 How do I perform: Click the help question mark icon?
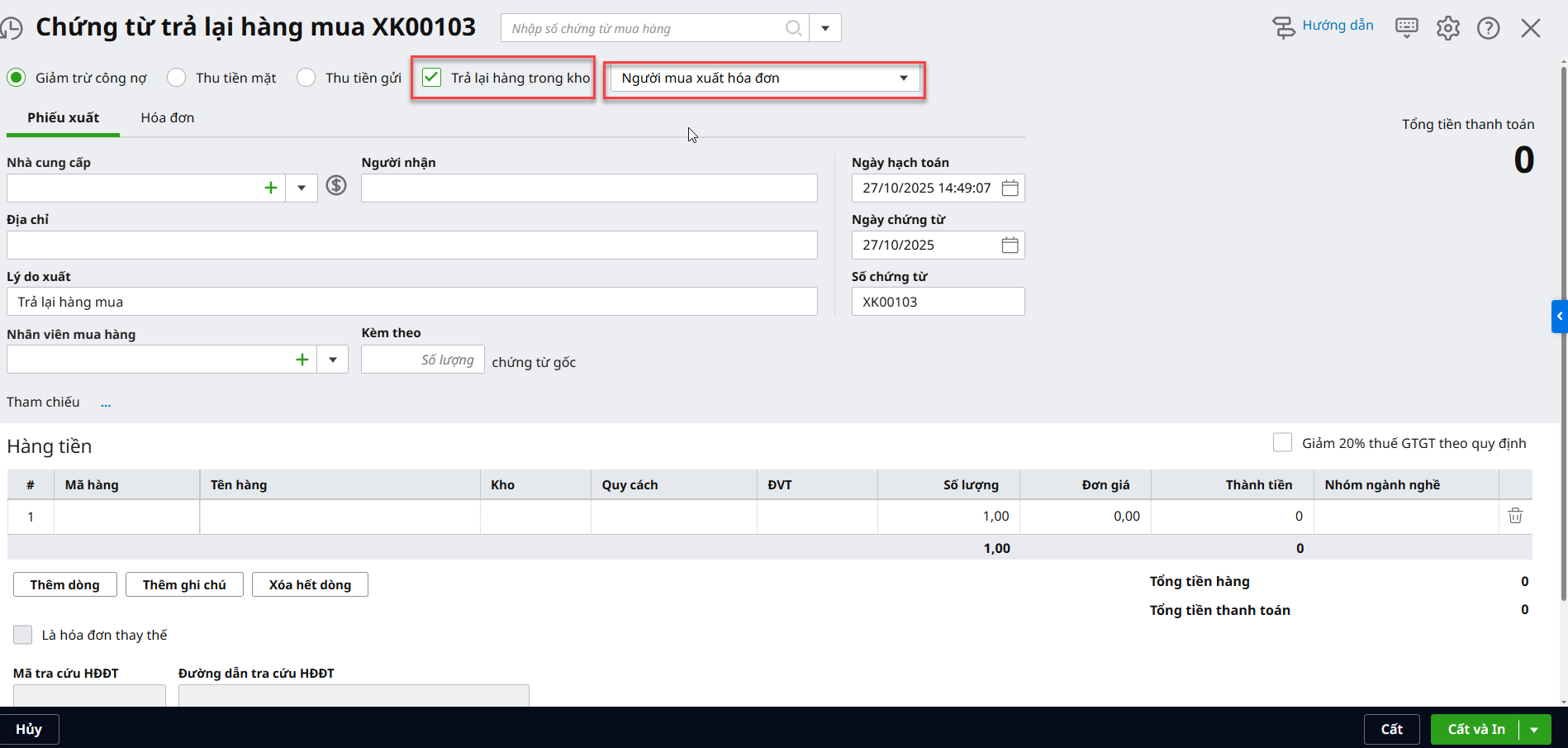[x=1488, y=28]
